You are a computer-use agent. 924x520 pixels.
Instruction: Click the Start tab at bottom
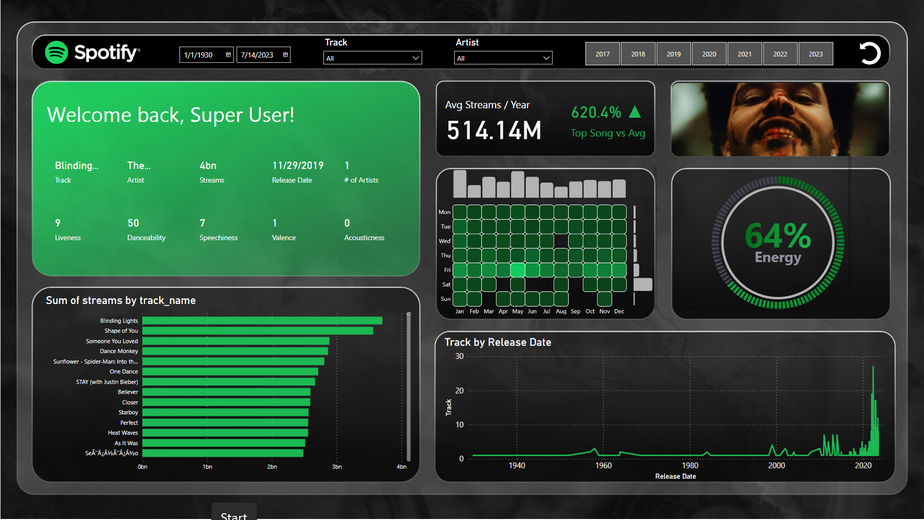234,512
